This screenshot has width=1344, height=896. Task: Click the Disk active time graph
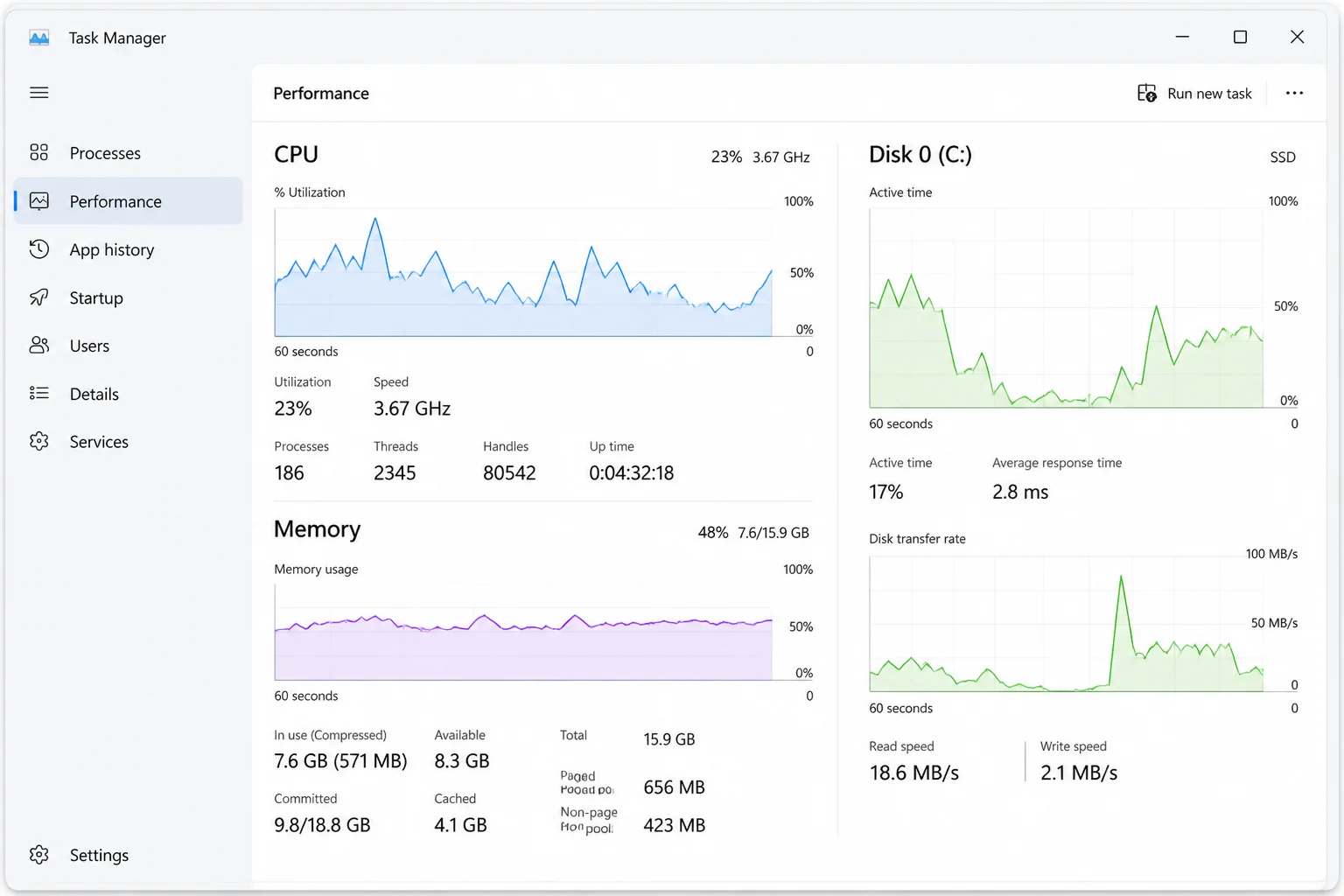point(1066,308)
